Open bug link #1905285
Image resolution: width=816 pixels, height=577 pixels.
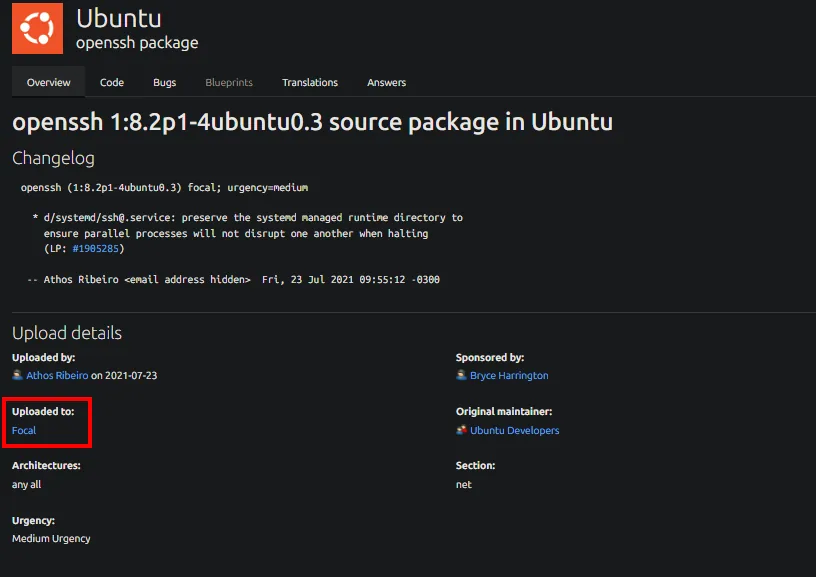click(95, 249)
